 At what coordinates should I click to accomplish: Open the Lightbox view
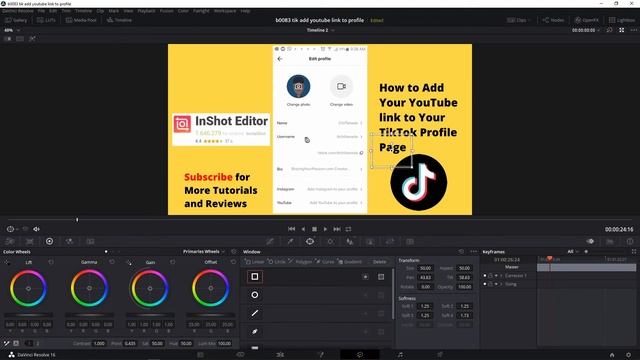(x=622, y=20)
